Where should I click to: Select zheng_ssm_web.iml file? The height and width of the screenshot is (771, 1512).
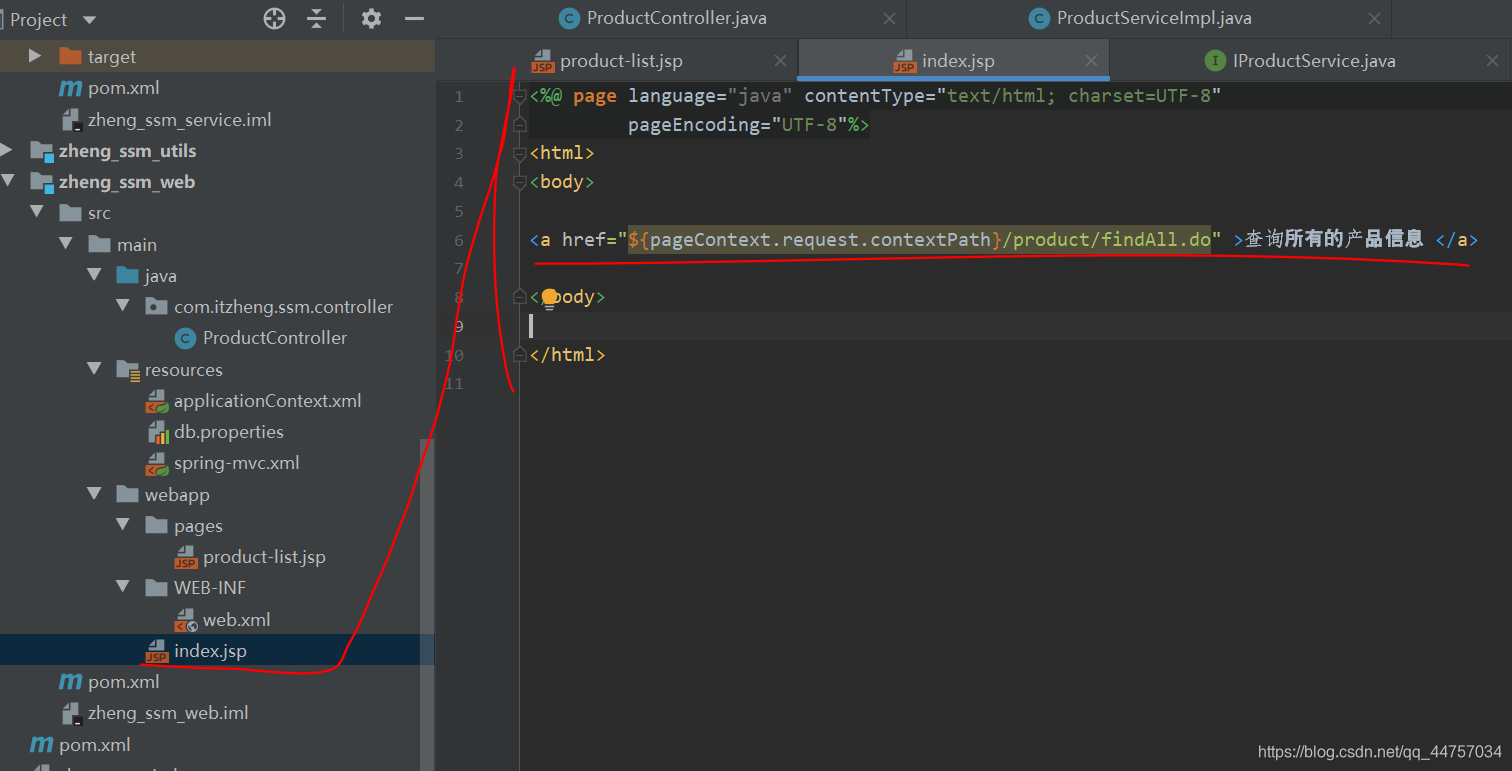point(168,713)
